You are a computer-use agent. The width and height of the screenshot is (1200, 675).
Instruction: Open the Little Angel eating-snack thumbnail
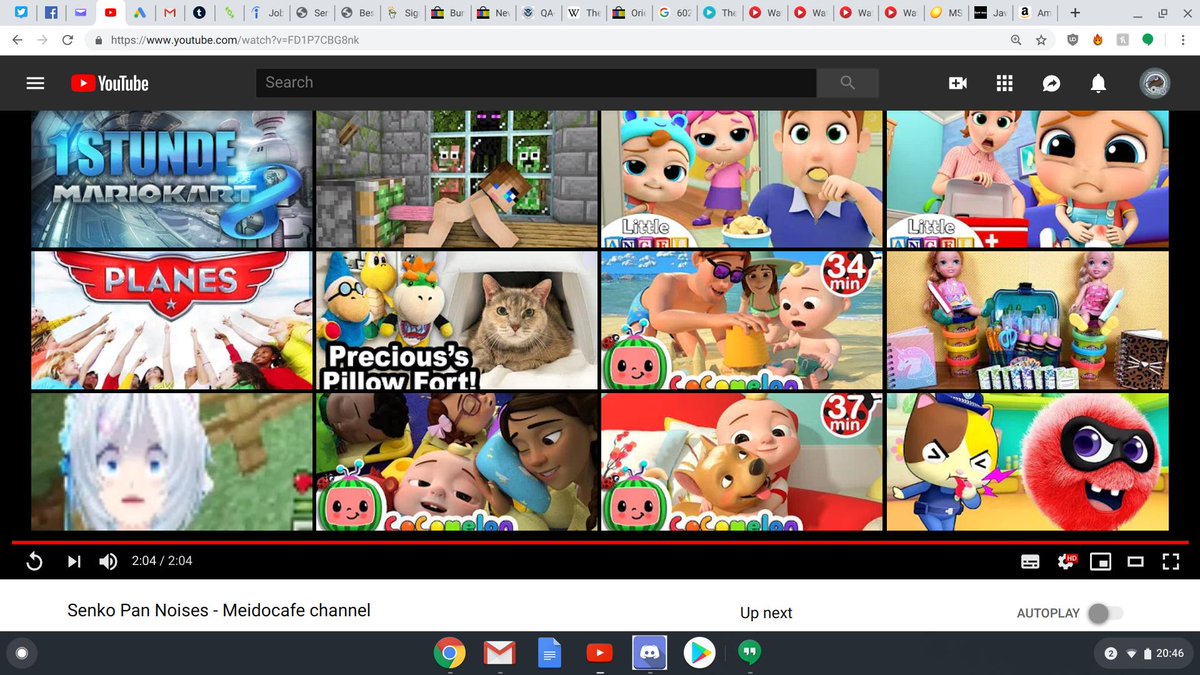742,179
